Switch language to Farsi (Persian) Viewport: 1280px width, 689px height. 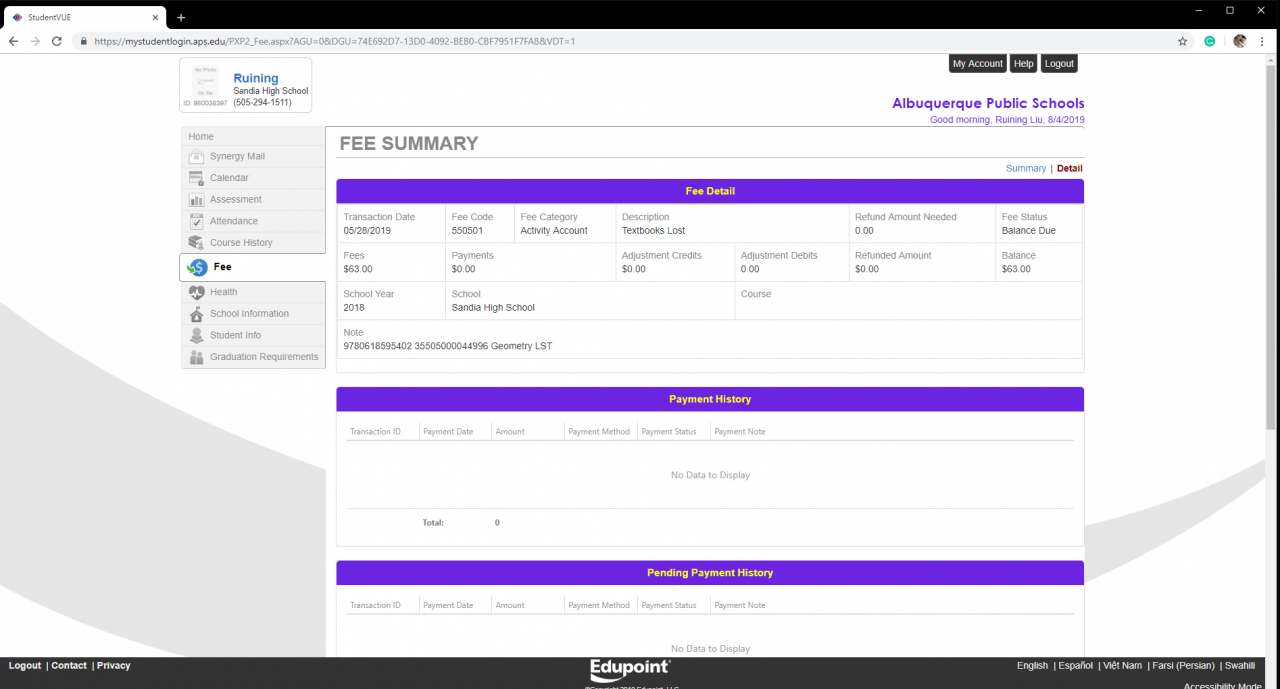pos(1183,665)
